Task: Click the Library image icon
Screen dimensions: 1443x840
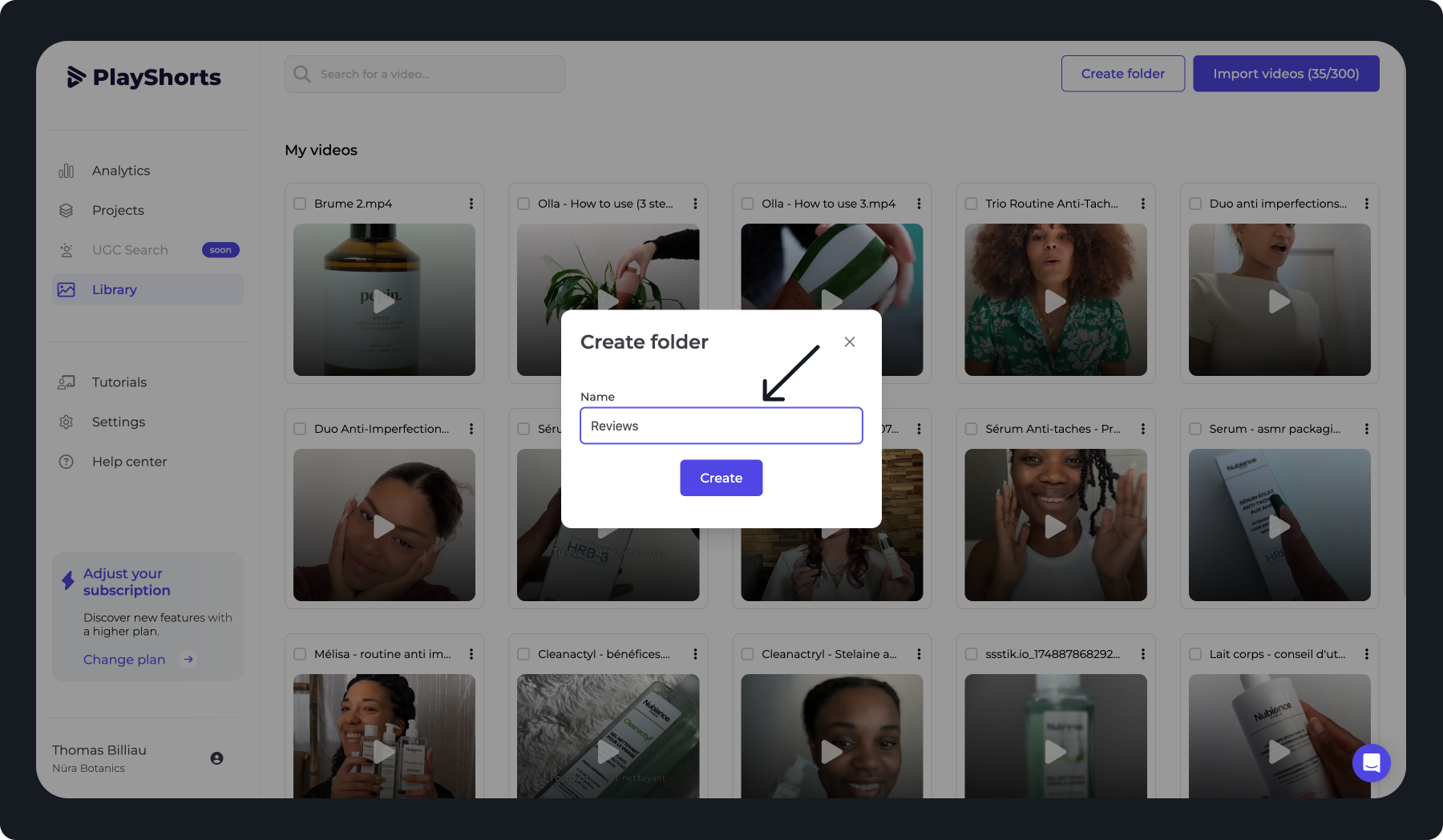Action: click(x=67, y=289)
